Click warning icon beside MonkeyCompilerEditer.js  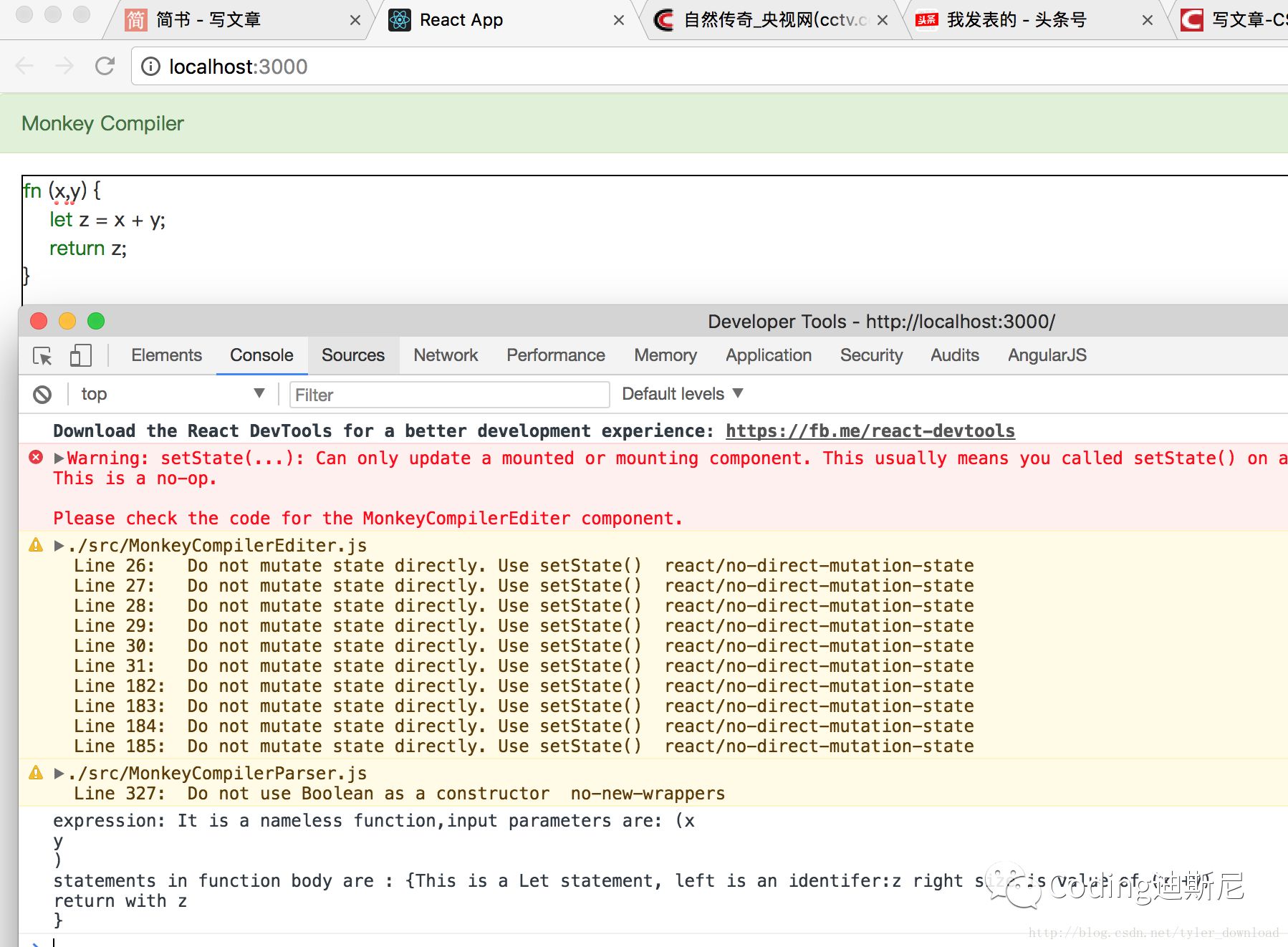36,545
